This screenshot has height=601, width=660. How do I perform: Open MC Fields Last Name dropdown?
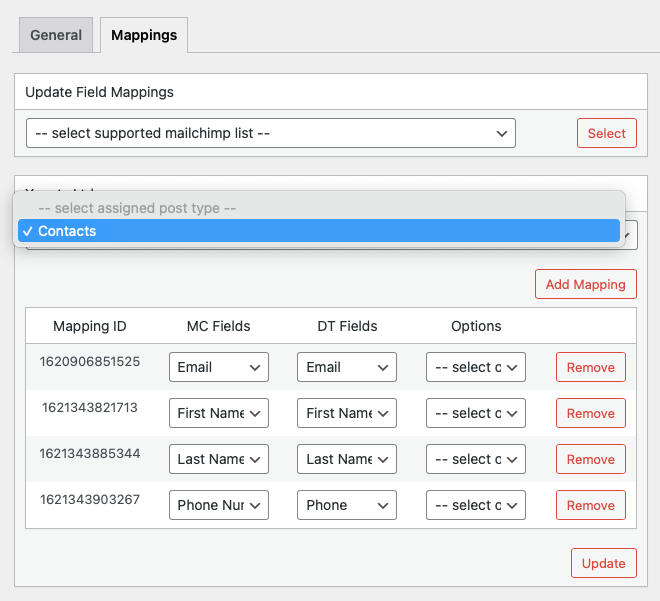point(219,459)
